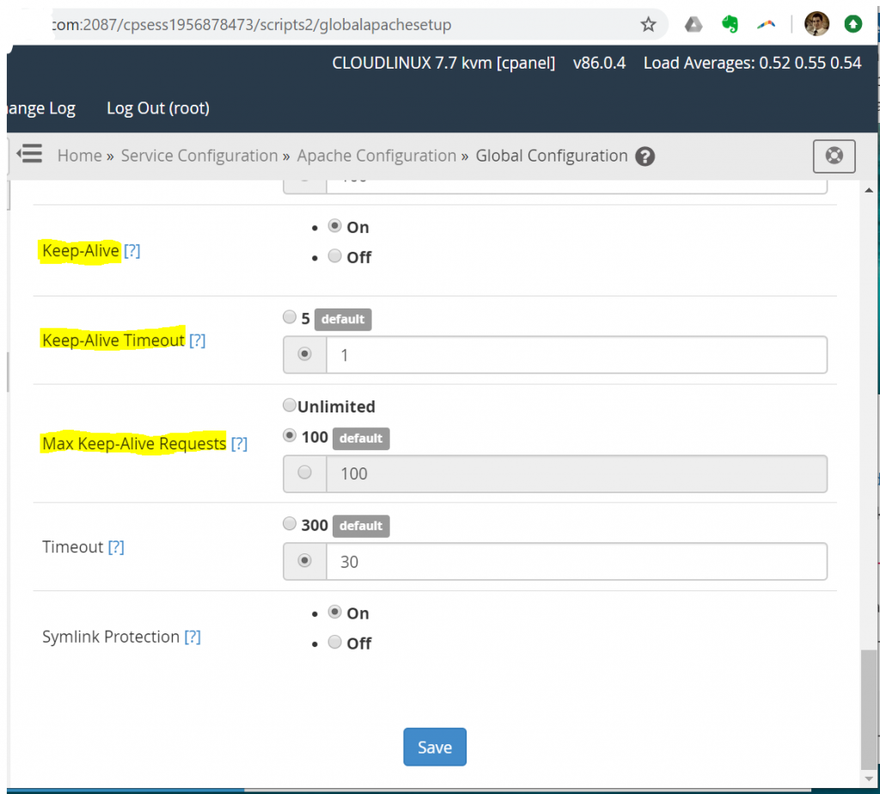Select the default 5 Keep-Alive Timeout
Viewport: 880px width, 794px height.
click(290, 318)
